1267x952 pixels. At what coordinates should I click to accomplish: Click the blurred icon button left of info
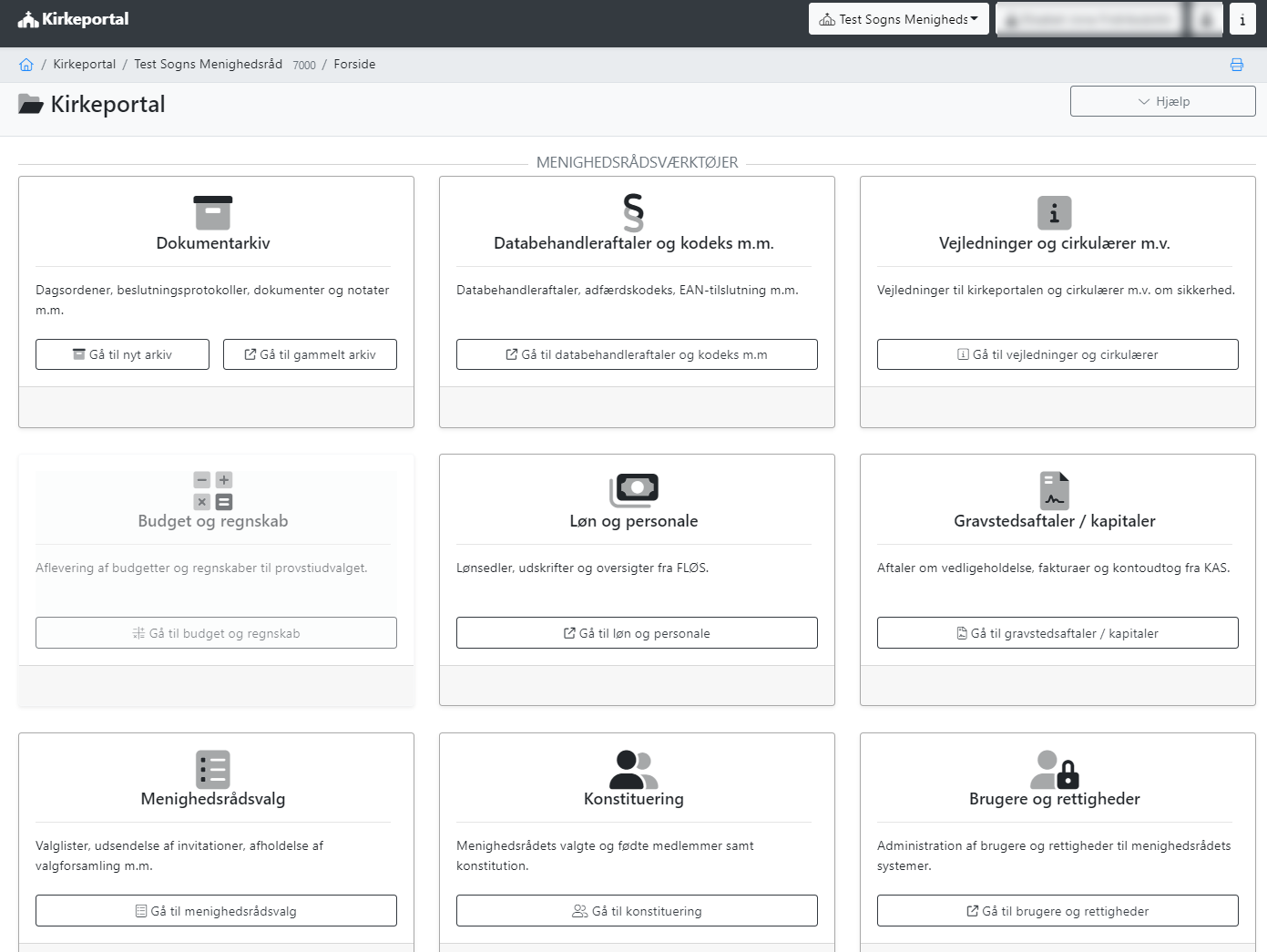(1206, 19)
